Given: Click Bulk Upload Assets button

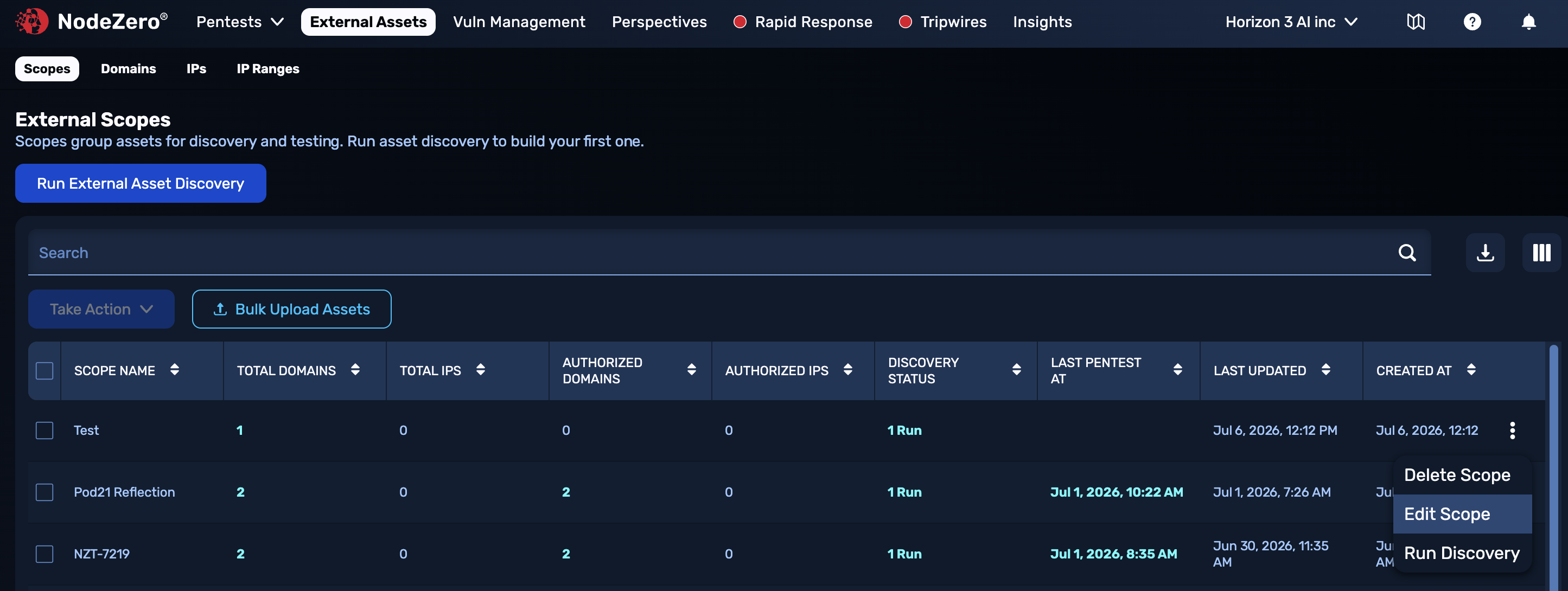Looking at the screenshot, I should pos(291,309).
